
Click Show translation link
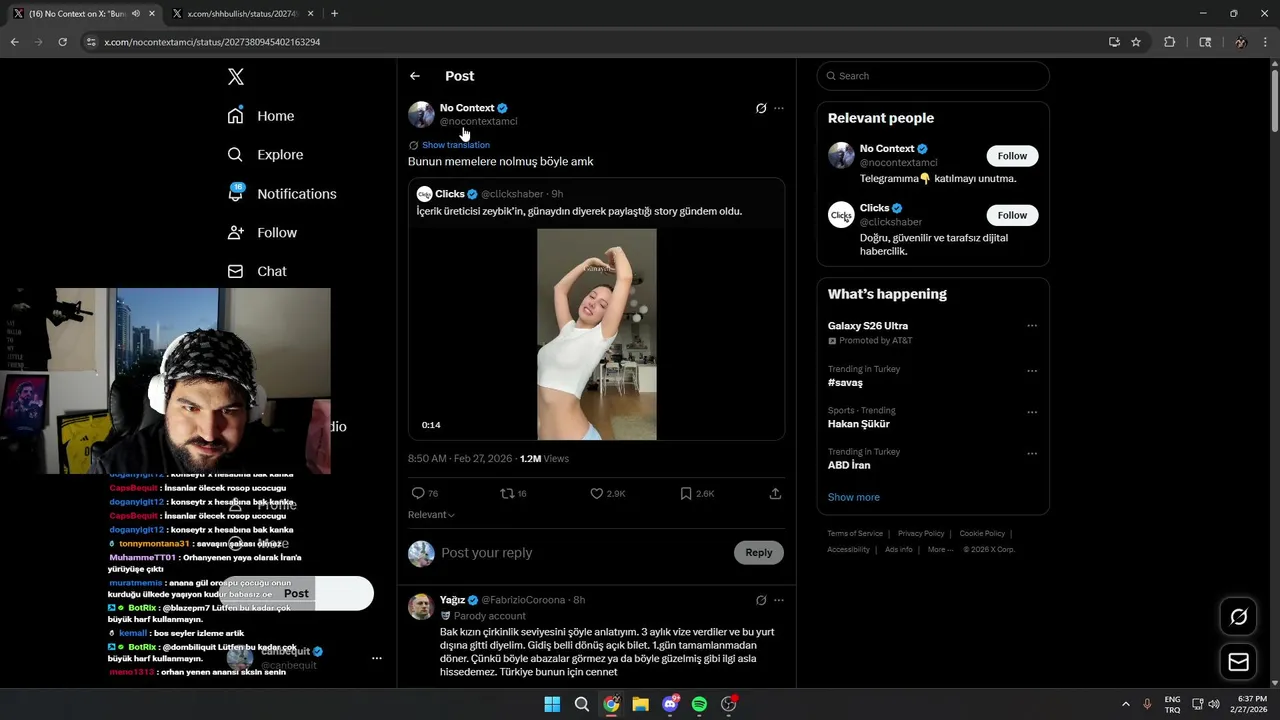click(456, 145)
